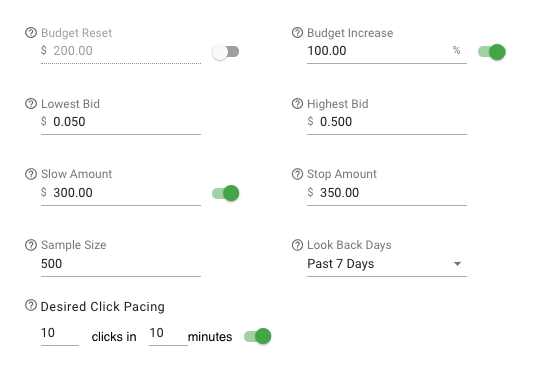Screen dimensions: 544x367
Task: Turn off the Slow Amount switch
Action: 226,193
